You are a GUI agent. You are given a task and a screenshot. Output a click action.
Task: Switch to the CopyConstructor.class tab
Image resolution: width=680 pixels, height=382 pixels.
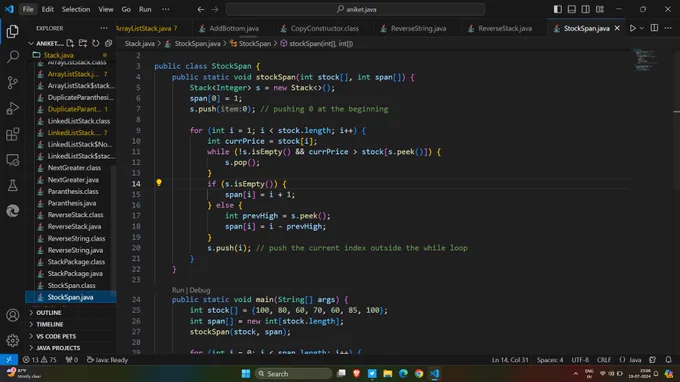coord(324,28)
